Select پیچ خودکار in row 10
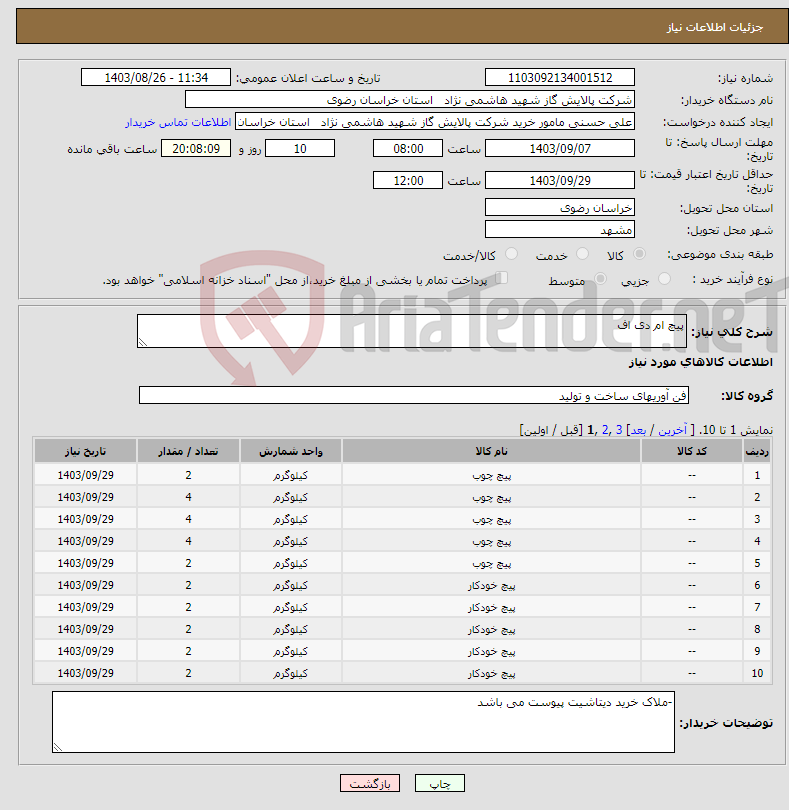Image resolution: width=789 pixels, height=810 pixels. (x=491, y=673)
